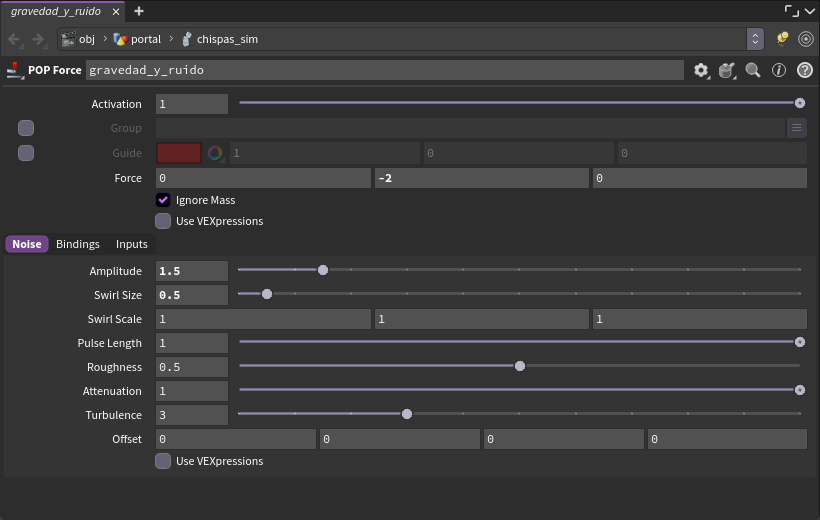Viewport: 820px width, 520px height.
Task: Click the Activation value field
Action: 192,104
